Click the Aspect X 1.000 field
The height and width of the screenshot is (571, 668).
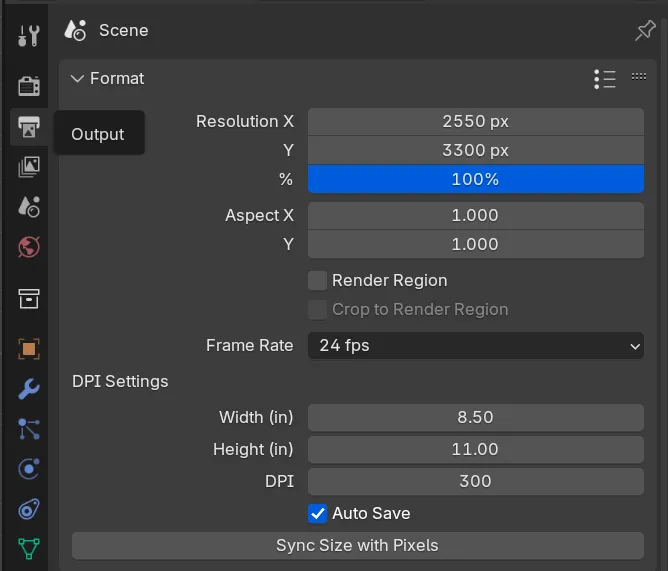[x=475, y=216]
